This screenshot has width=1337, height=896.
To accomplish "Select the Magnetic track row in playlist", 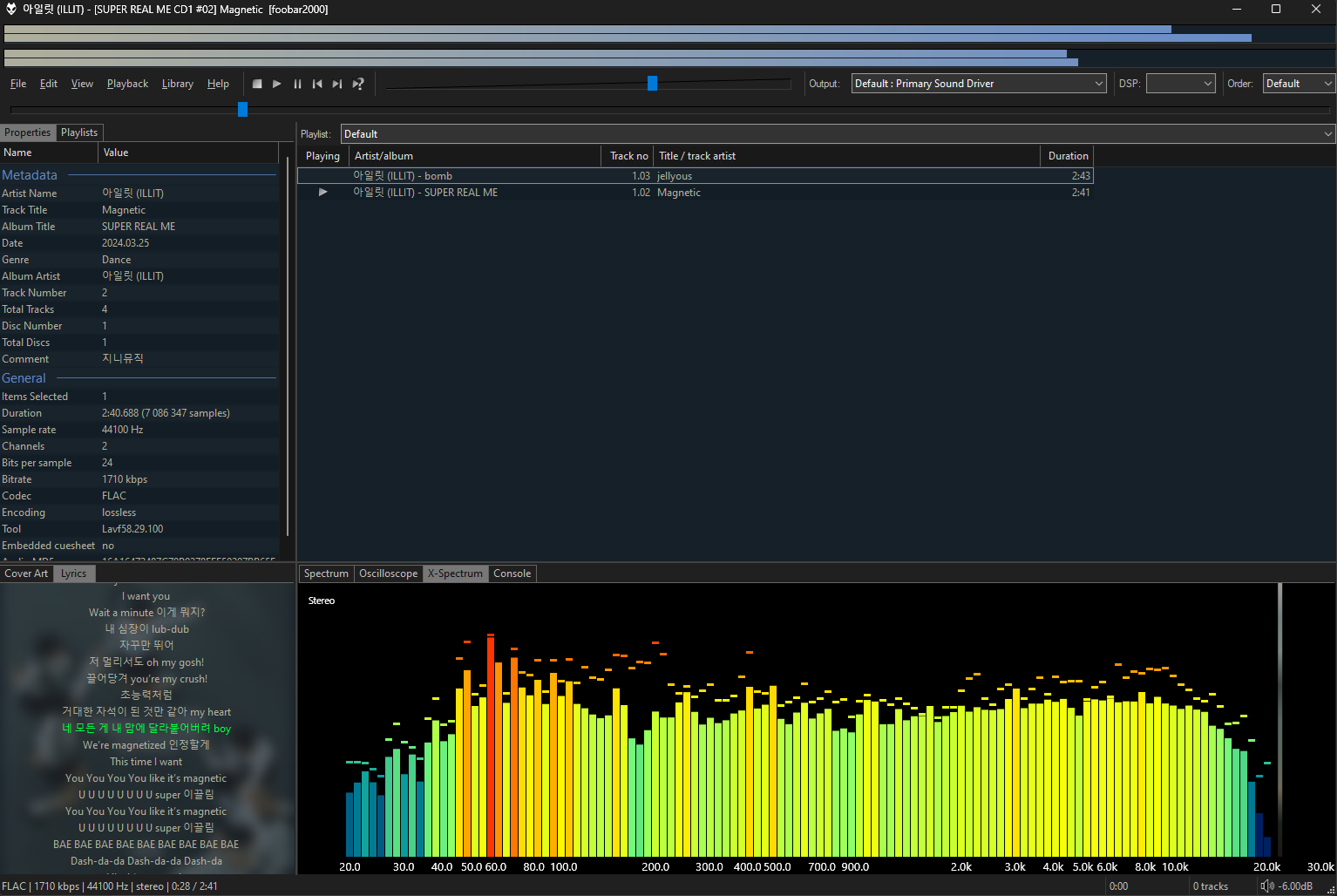I will (x=695, y=193).
